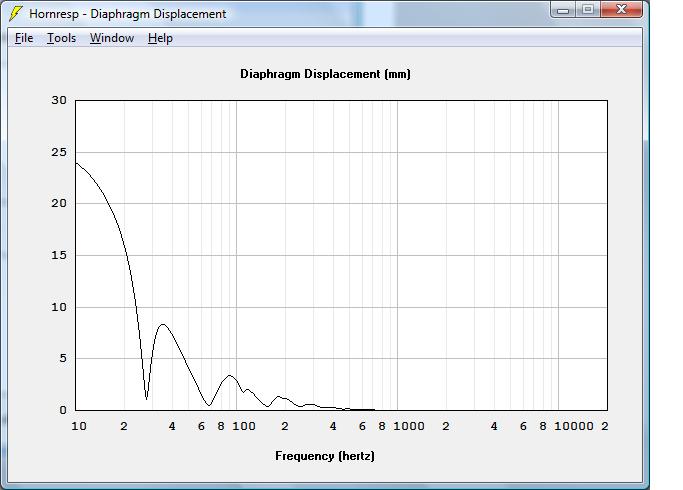The image size is (683, 490).
Task: Click the 100 label on frequency axis
Action: point(244,426)
